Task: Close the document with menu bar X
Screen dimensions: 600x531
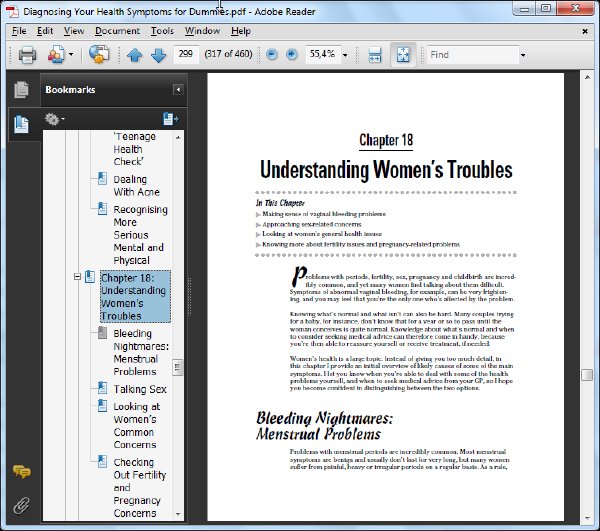Action: (x=585, y=31)
